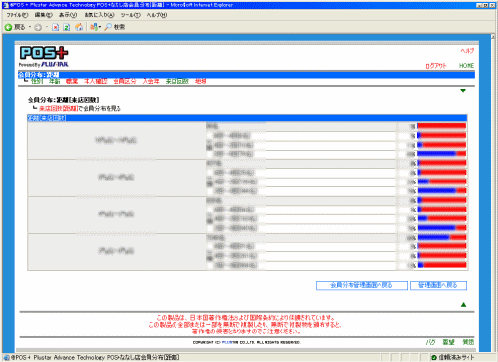Image resolution: width=498 pixels, height=362 pixels.
Task: Go back with the green 戻る arrow
Action: pyautogui.click(x=15, y=27)
